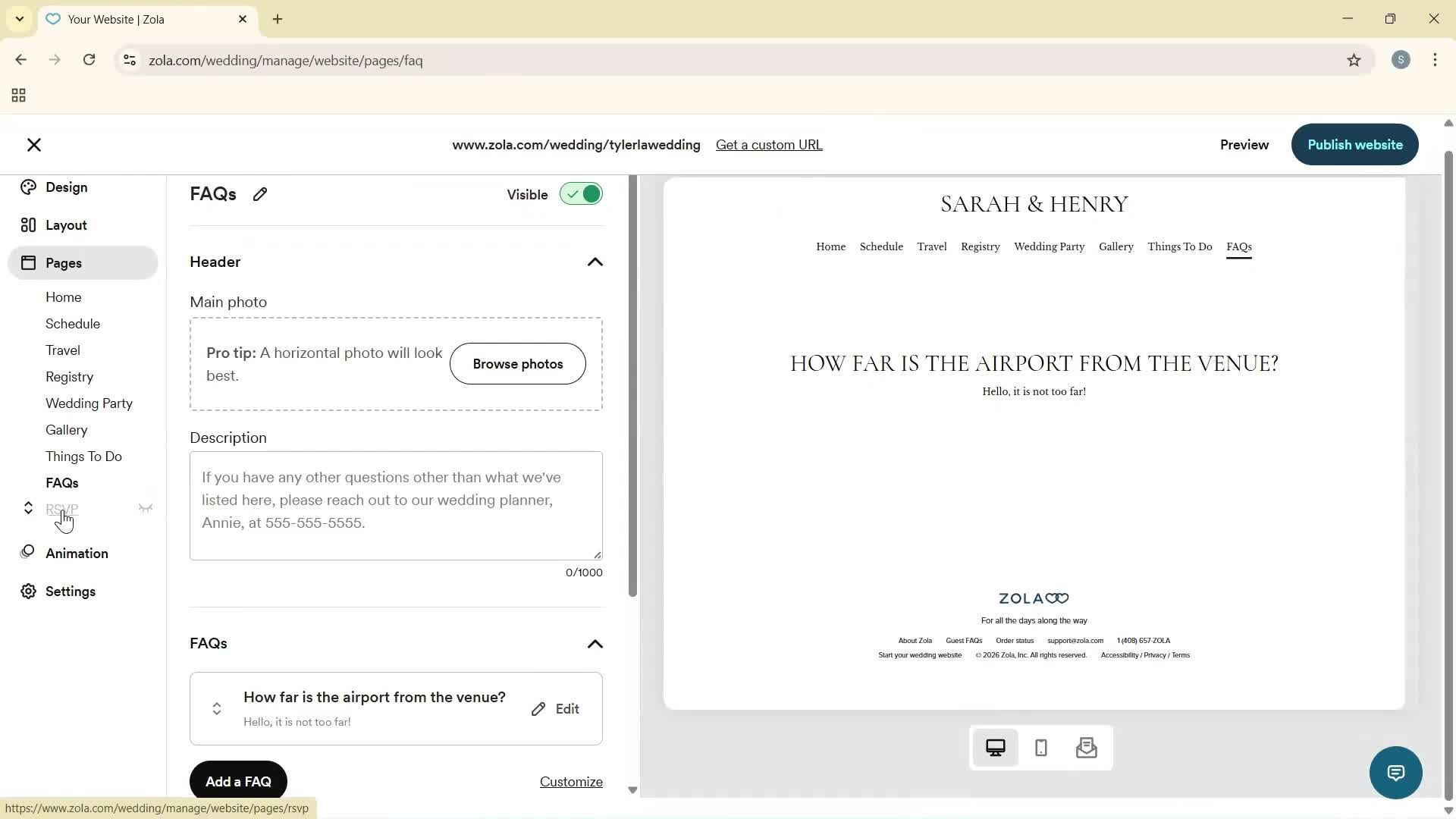This screenshot has height=819, width=1456.
Task: Toggle the FAQs Visible switch
Action: (x=581, y=194)
